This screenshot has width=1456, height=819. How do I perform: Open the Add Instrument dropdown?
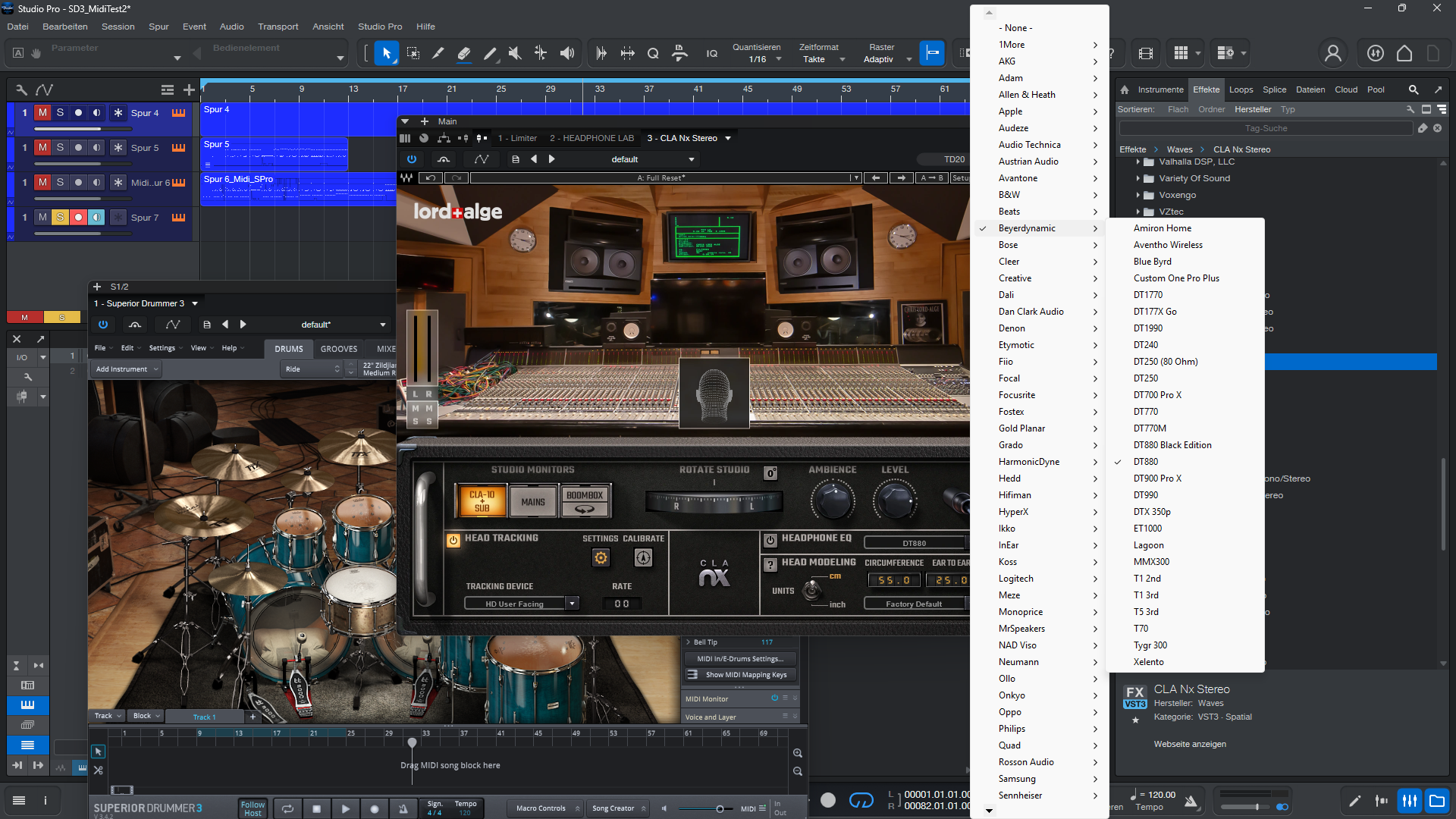point(127,369)
